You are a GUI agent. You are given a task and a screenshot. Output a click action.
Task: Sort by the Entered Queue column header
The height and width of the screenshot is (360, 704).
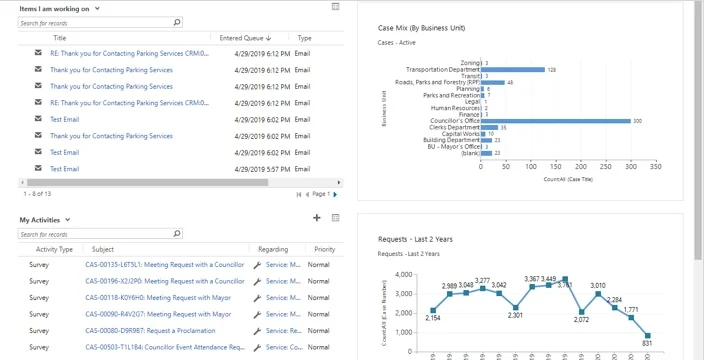tap(245, 38)
